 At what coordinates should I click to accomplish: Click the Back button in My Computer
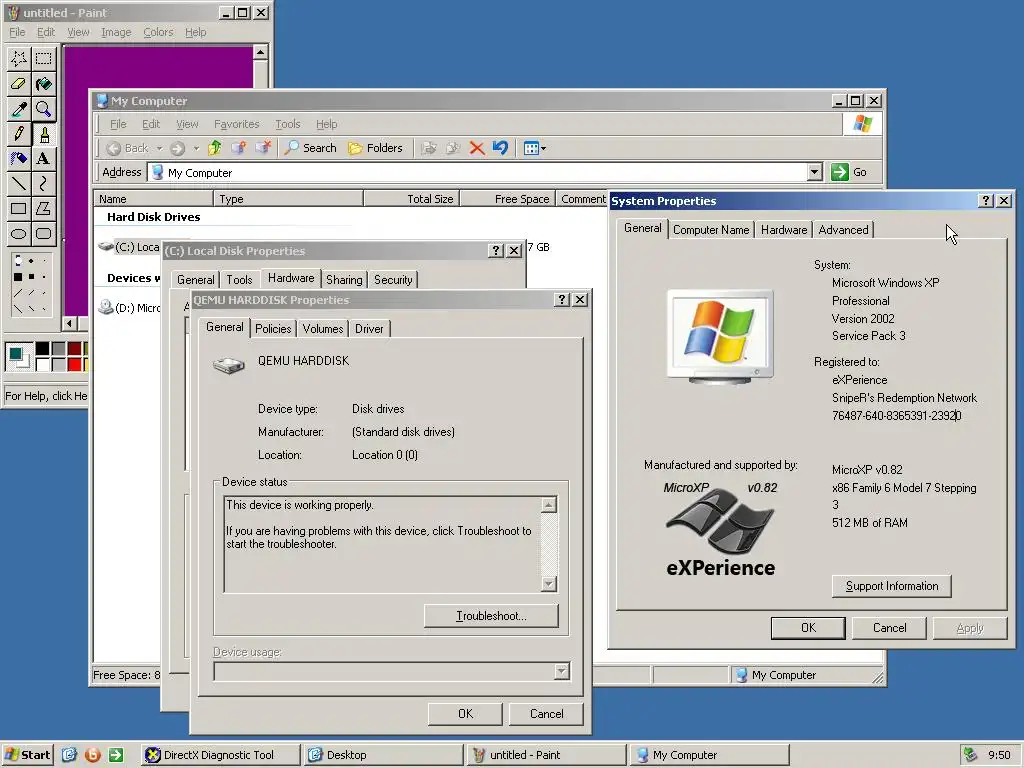128,148
